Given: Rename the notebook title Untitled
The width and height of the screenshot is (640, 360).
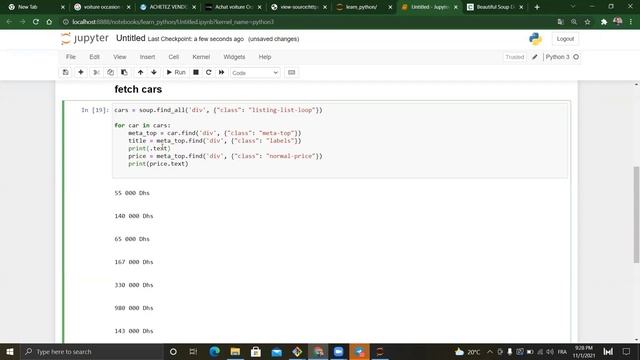Looking at the screenshot, I should pos(131,38).
